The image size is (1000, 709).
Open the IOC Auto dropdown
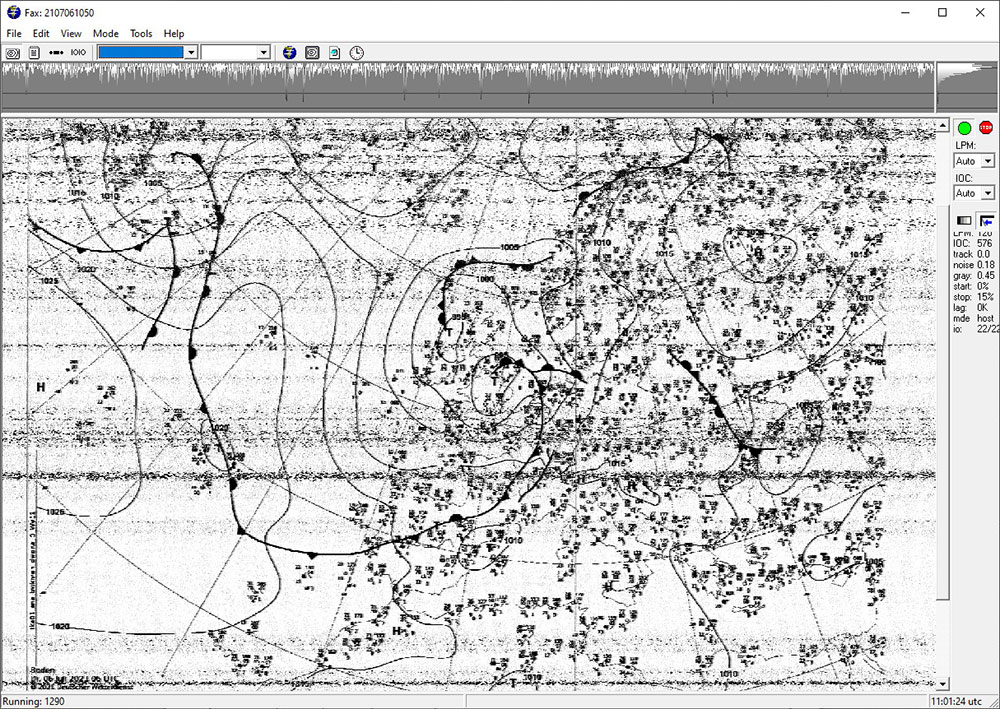tap(988, 193)
